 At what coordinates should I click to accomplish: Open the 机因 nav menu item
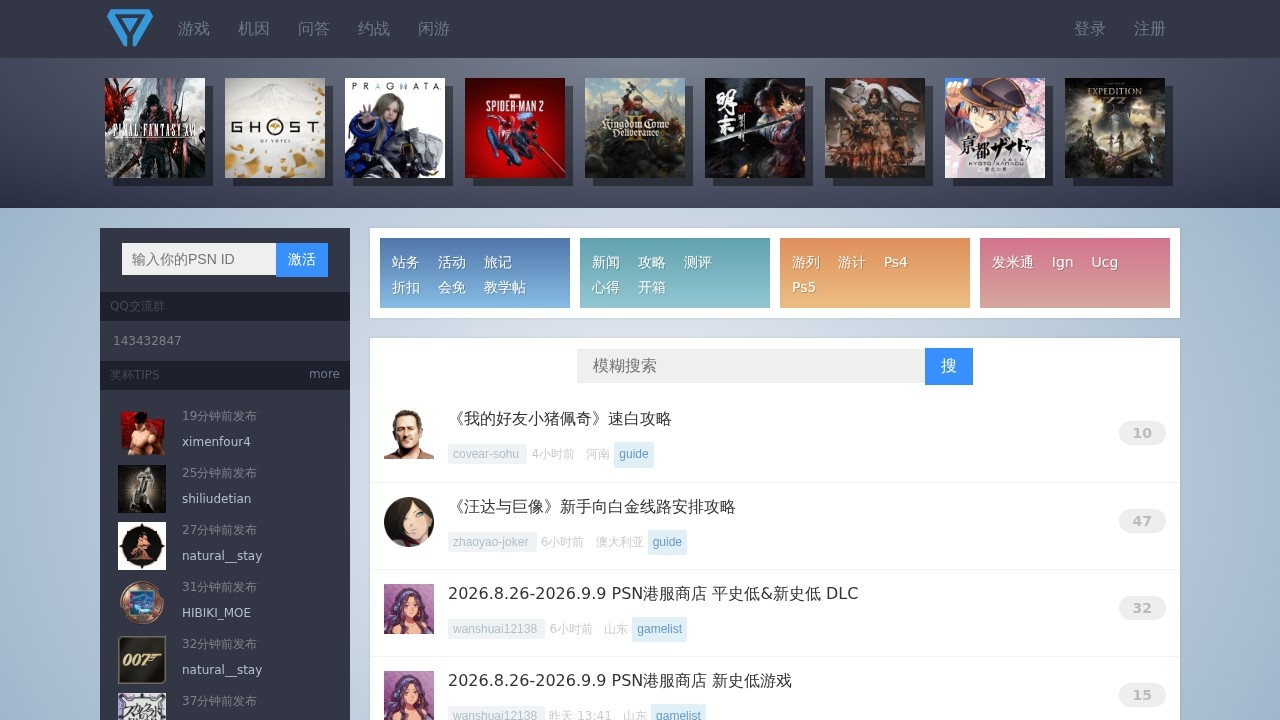(254, 29)
